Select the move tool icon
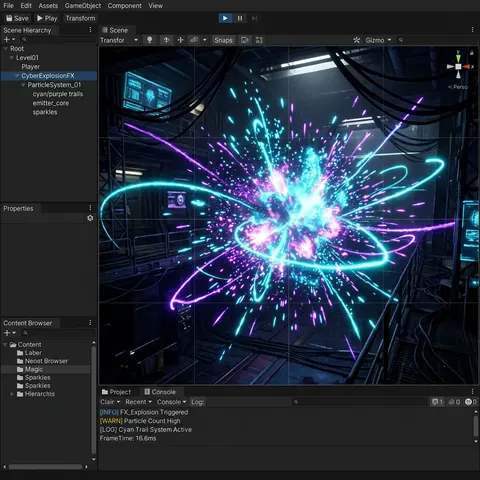The width and height of the screenshot is (480, 480). 180,40
